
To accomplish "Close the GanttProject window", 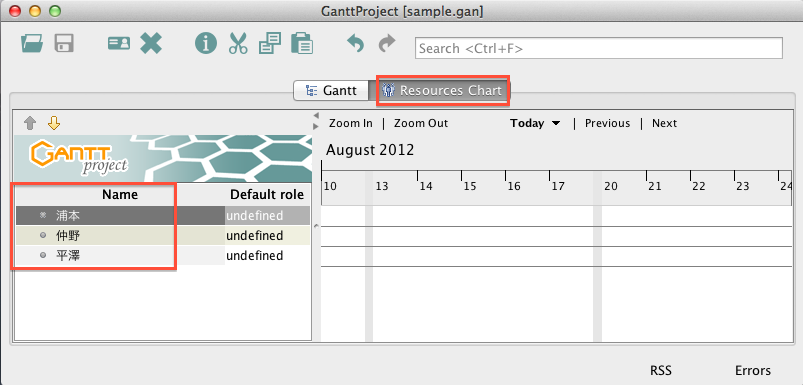I will (x=15, y=11).
